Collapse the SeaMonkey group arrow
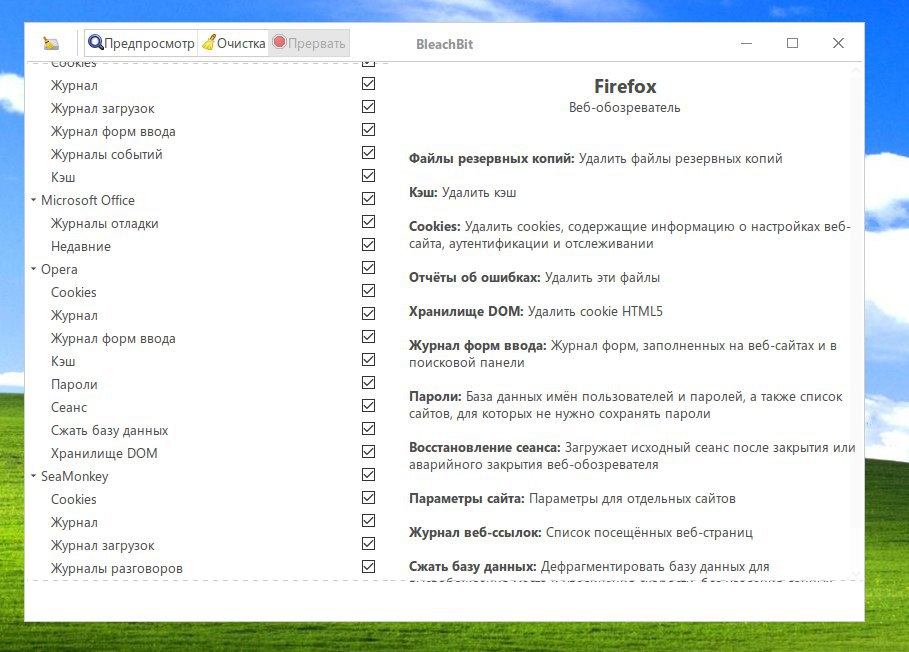The height and width of the screenshot is (652, 909). click(x=34, y=476)
